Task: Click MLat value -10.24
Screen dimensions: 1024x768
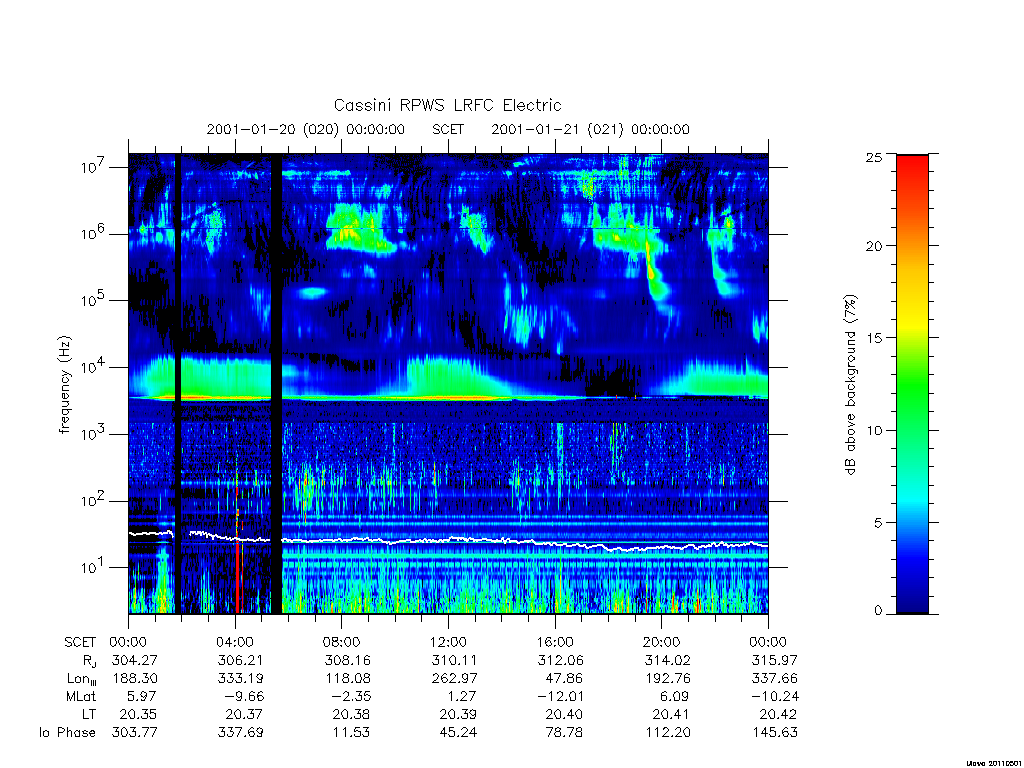Action: point(774,697)
